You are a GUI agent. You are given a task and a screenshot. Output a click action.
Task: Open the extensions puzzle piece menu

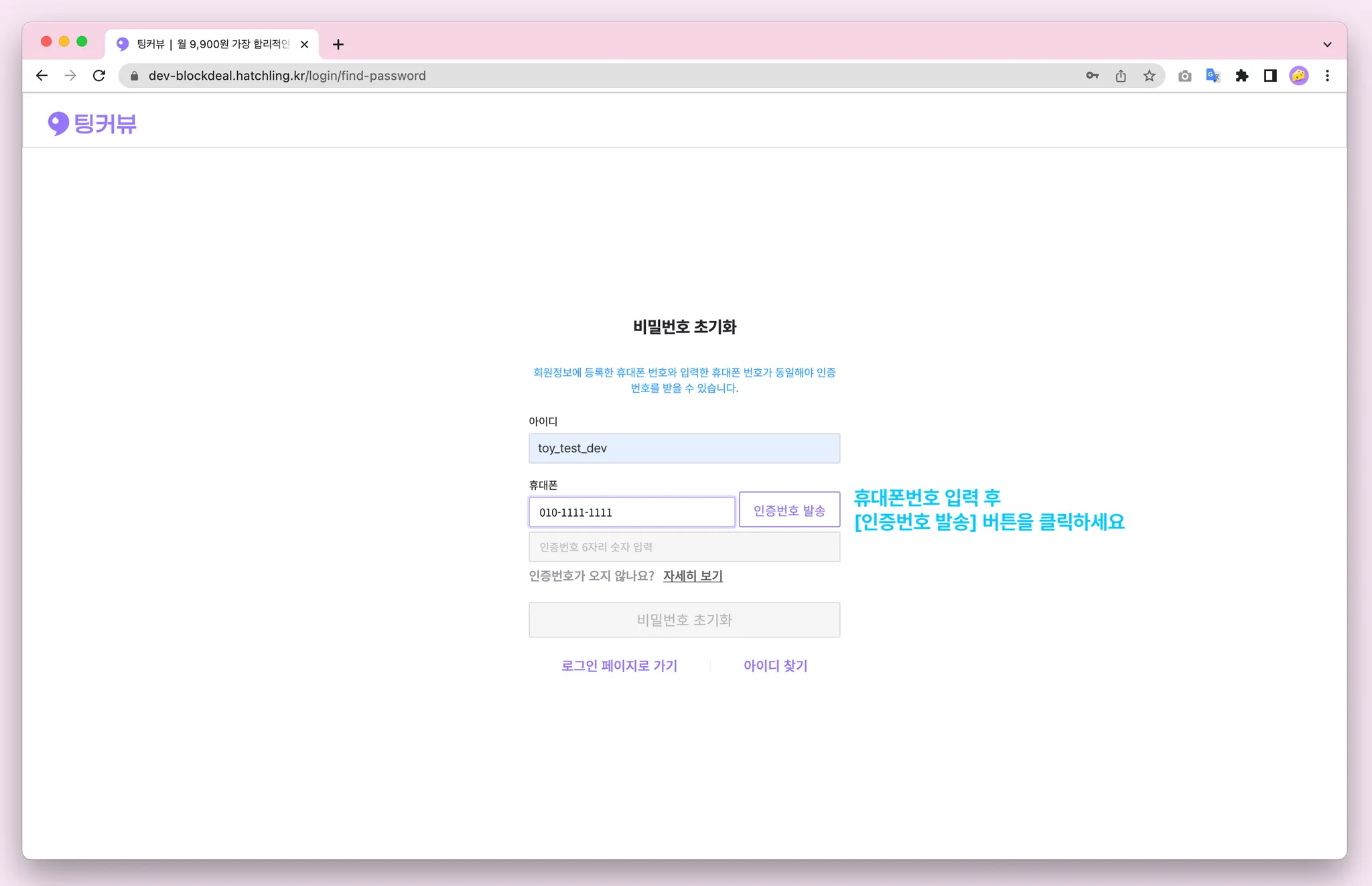(1242, 76)
